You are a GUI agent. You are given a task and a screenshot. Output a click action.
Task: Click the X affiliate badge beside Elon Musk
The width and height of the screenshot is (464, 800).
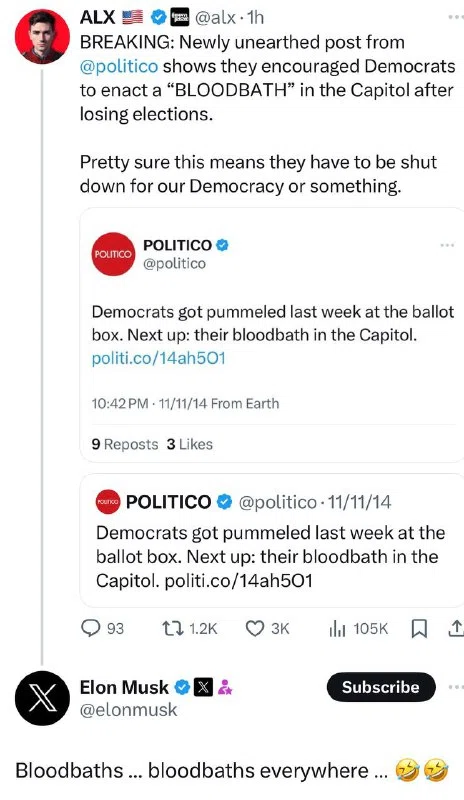click(203, 687)
